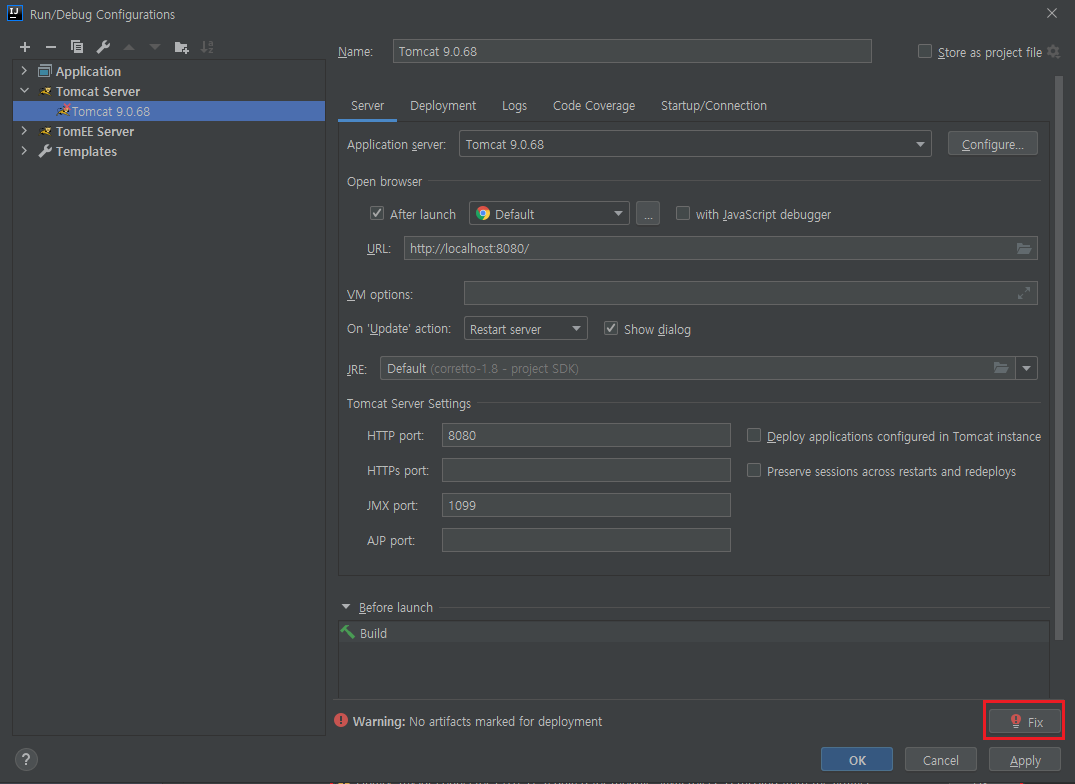Enable with JavaScript debugger checkbox

(x=683, y=213)
